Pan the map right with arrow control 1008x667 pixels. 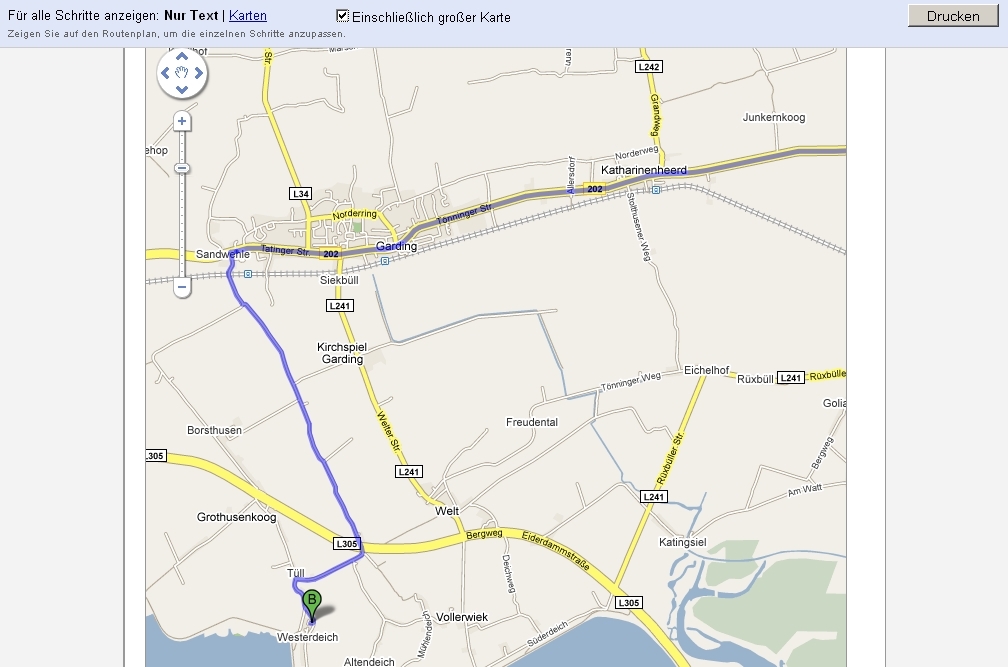click(x=199, y=73)
